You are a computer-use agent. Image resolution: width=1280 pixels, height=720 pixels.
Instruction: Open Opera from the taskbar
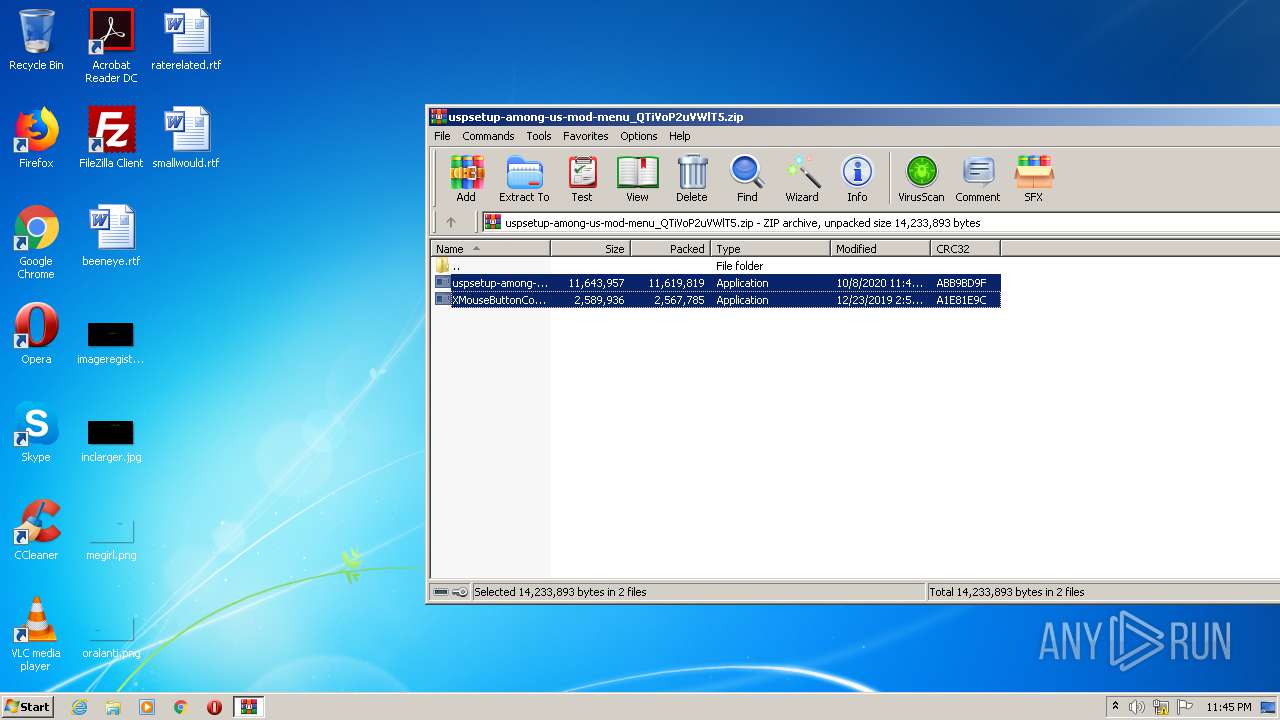point(214,707)
